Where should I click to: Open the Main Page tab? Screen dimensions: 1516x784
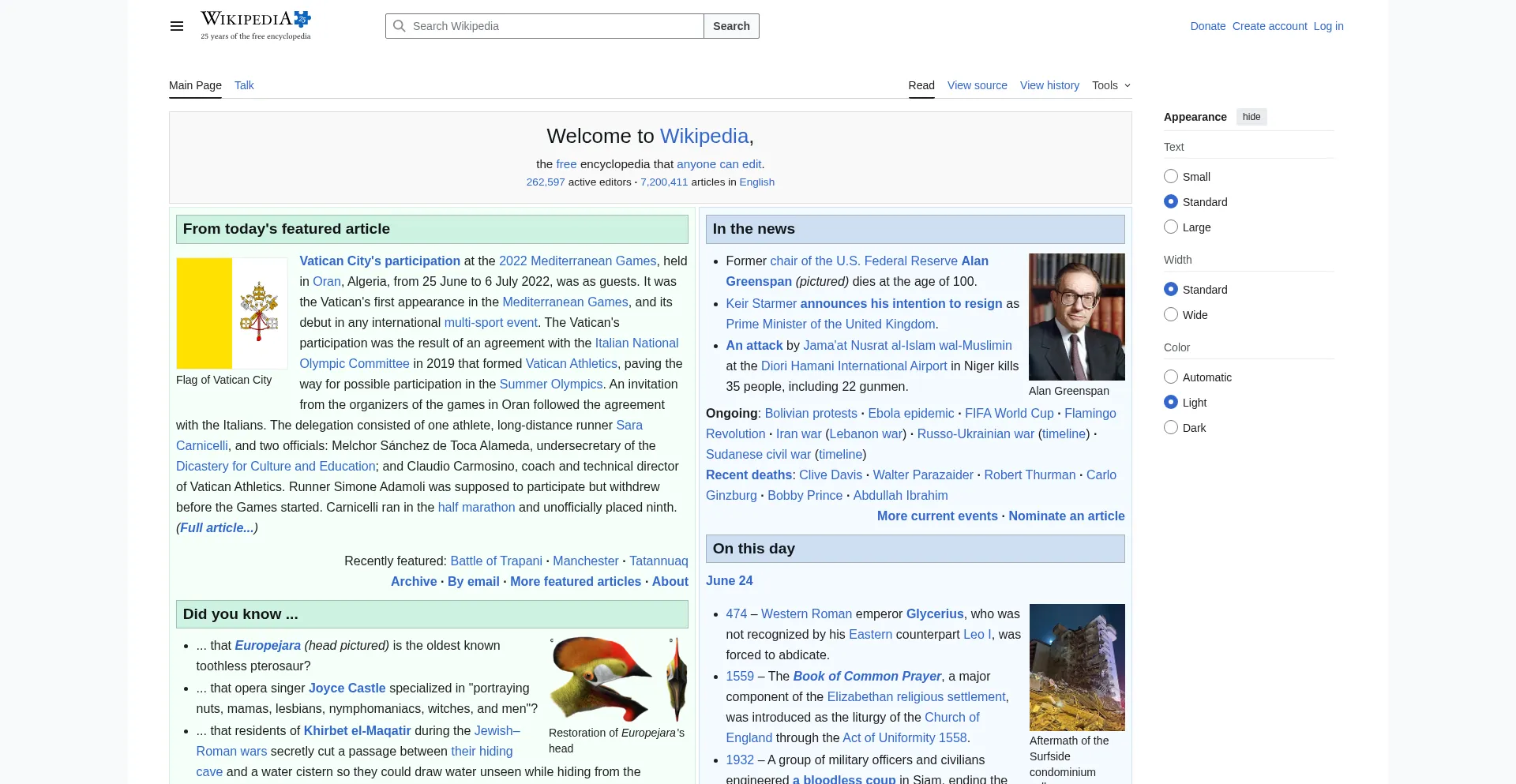[195, 85]
